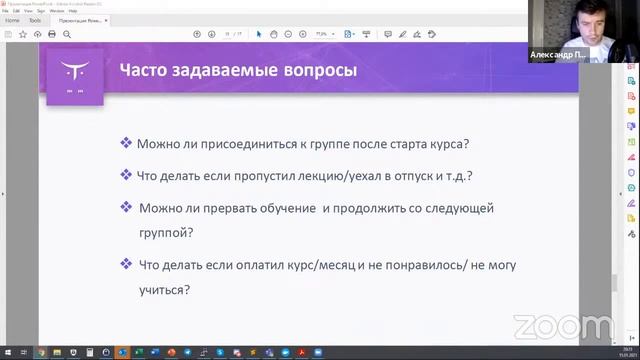Go to previous page with up arrow
The height and width of the screenshot is (360, 640).
coord(197,34)
